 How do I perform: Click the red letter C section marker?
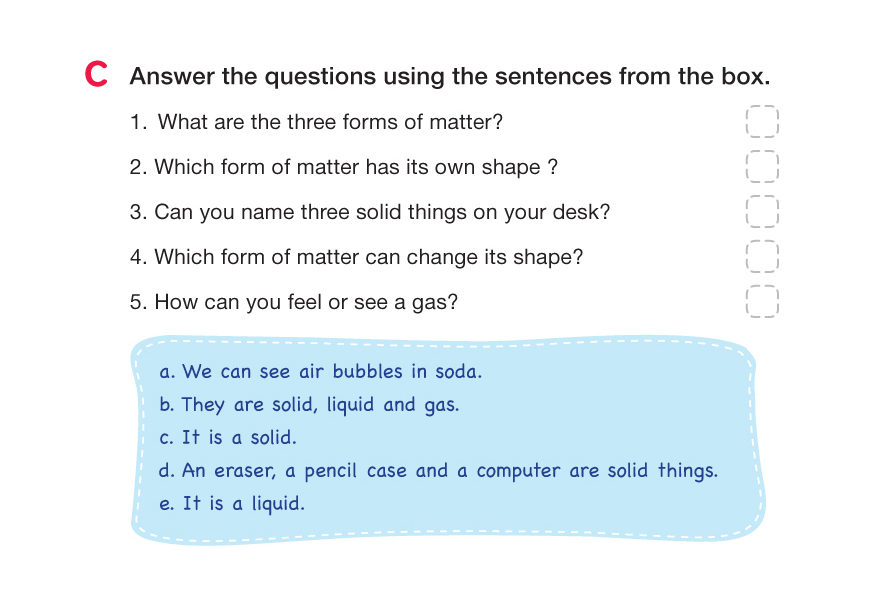click(x=96, y=75)
